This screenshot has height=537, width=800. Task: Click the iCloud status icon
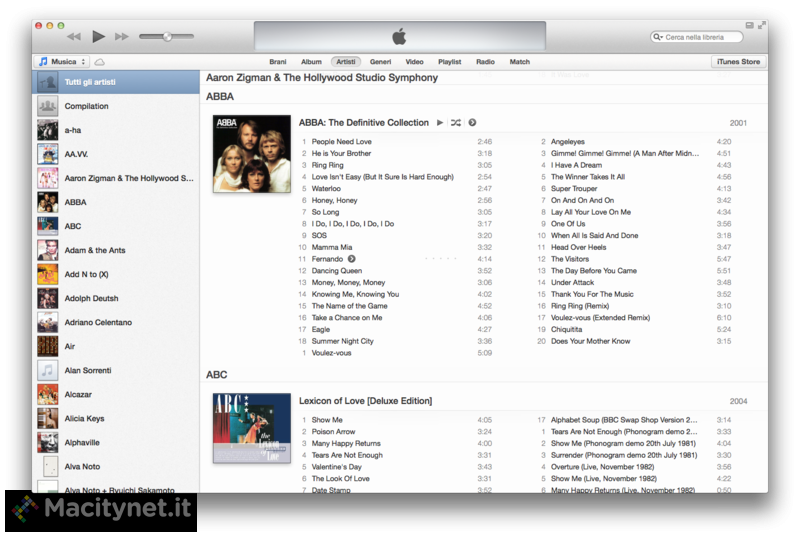pyautogui.click(x=100, y=62)
